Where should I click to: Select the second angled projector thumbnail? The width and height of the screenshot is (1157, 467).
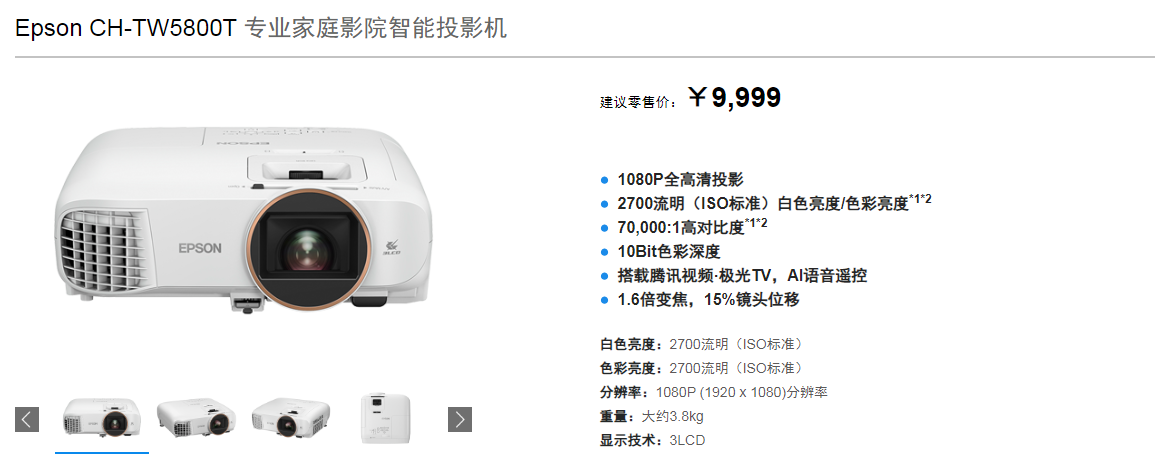point(196,418)
